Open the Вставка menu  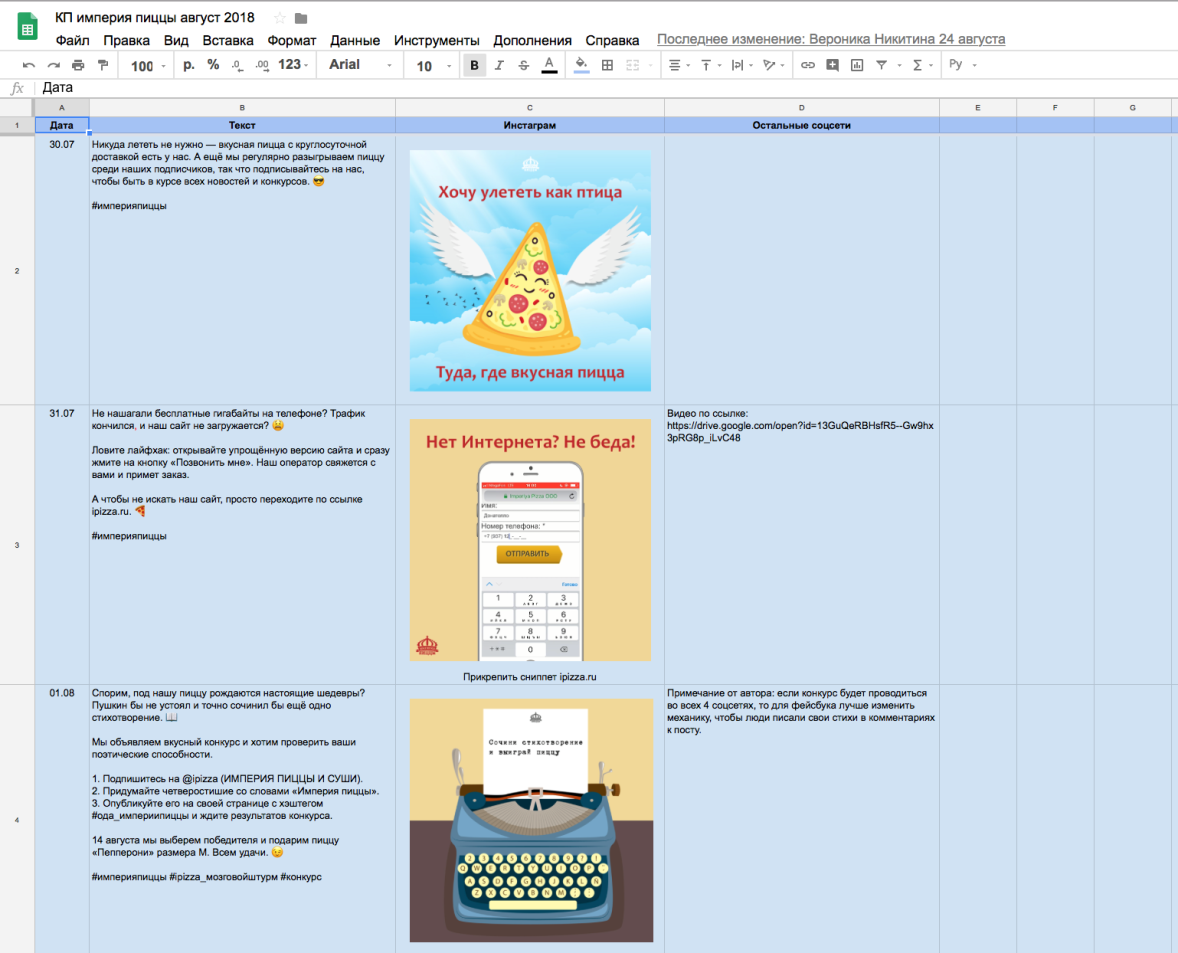click(x=228, y=41)
